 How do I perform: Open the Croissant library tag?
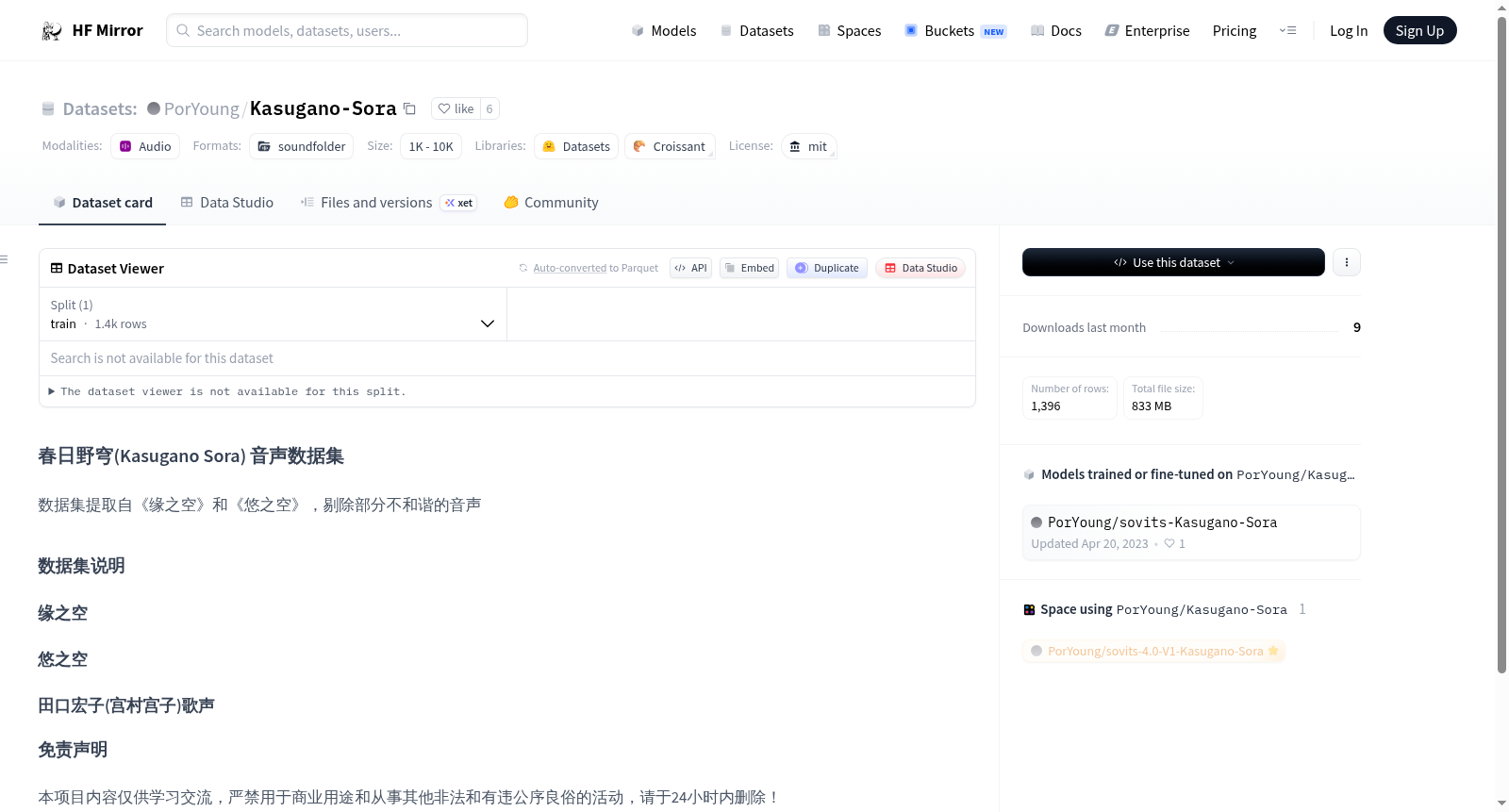pos(670,146)
